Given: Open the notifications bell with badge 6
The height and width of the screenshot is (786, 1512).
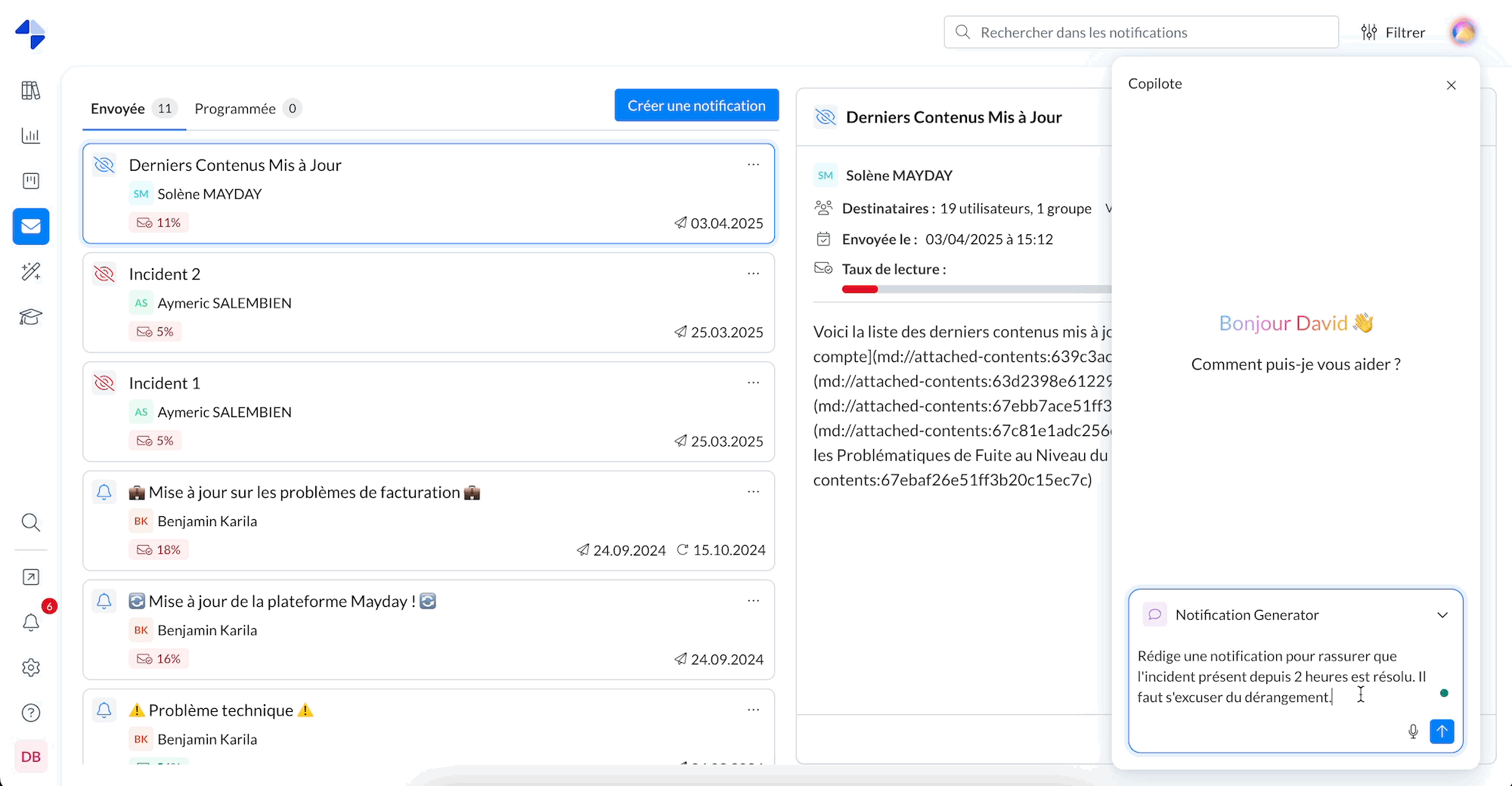Looking at the screenshot, I should point(31,622).
